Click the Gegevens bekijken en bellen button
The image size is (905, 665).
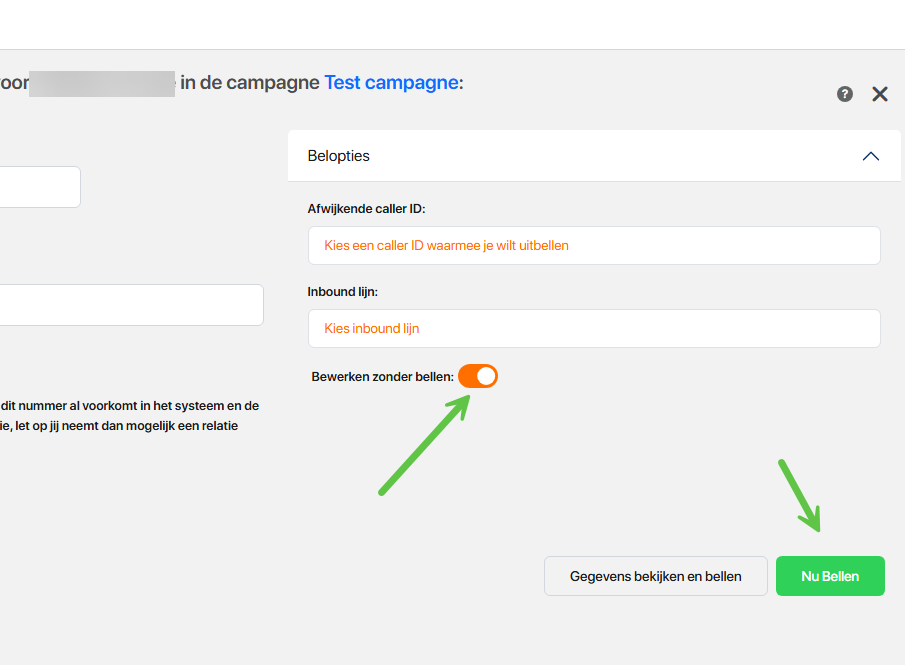point(655,576)
